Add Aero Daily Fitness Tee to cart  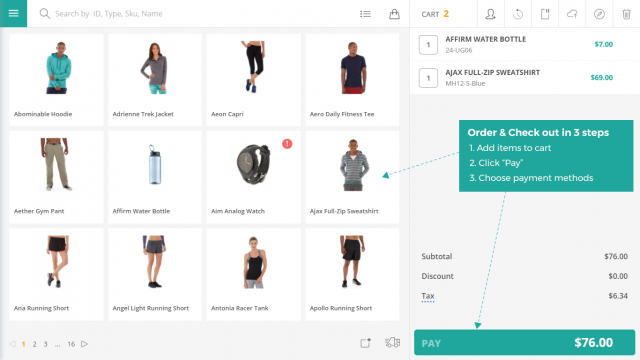352,80
